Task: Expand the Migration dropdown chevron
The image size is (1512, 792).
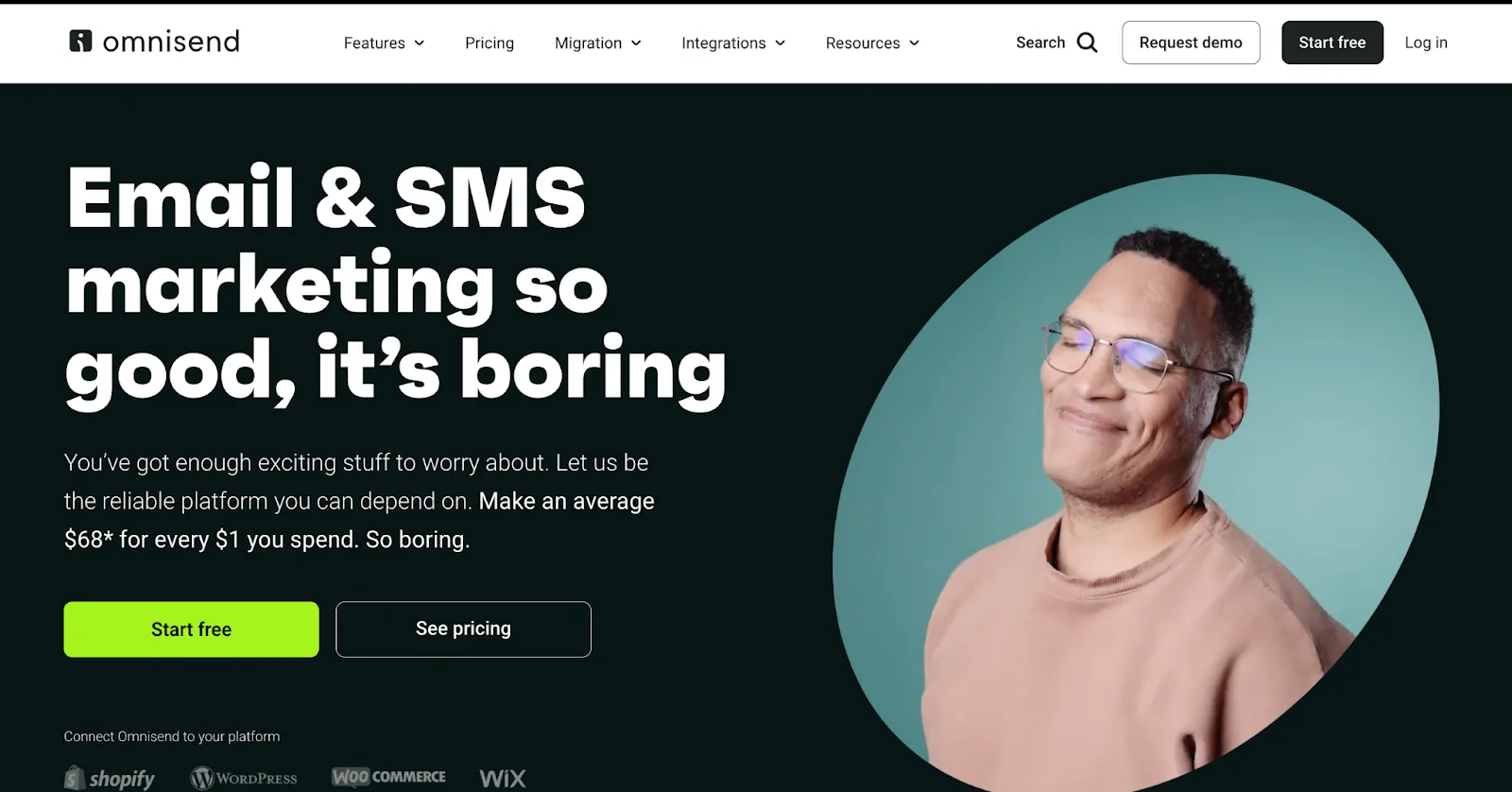Action: pyautogui.click(x=636, y=43)
